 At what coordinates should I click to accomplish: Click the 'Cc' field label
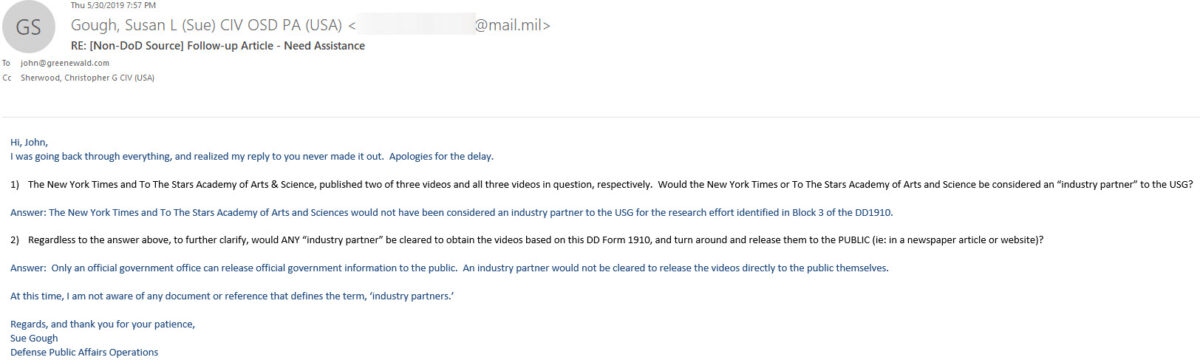(8, 77)
